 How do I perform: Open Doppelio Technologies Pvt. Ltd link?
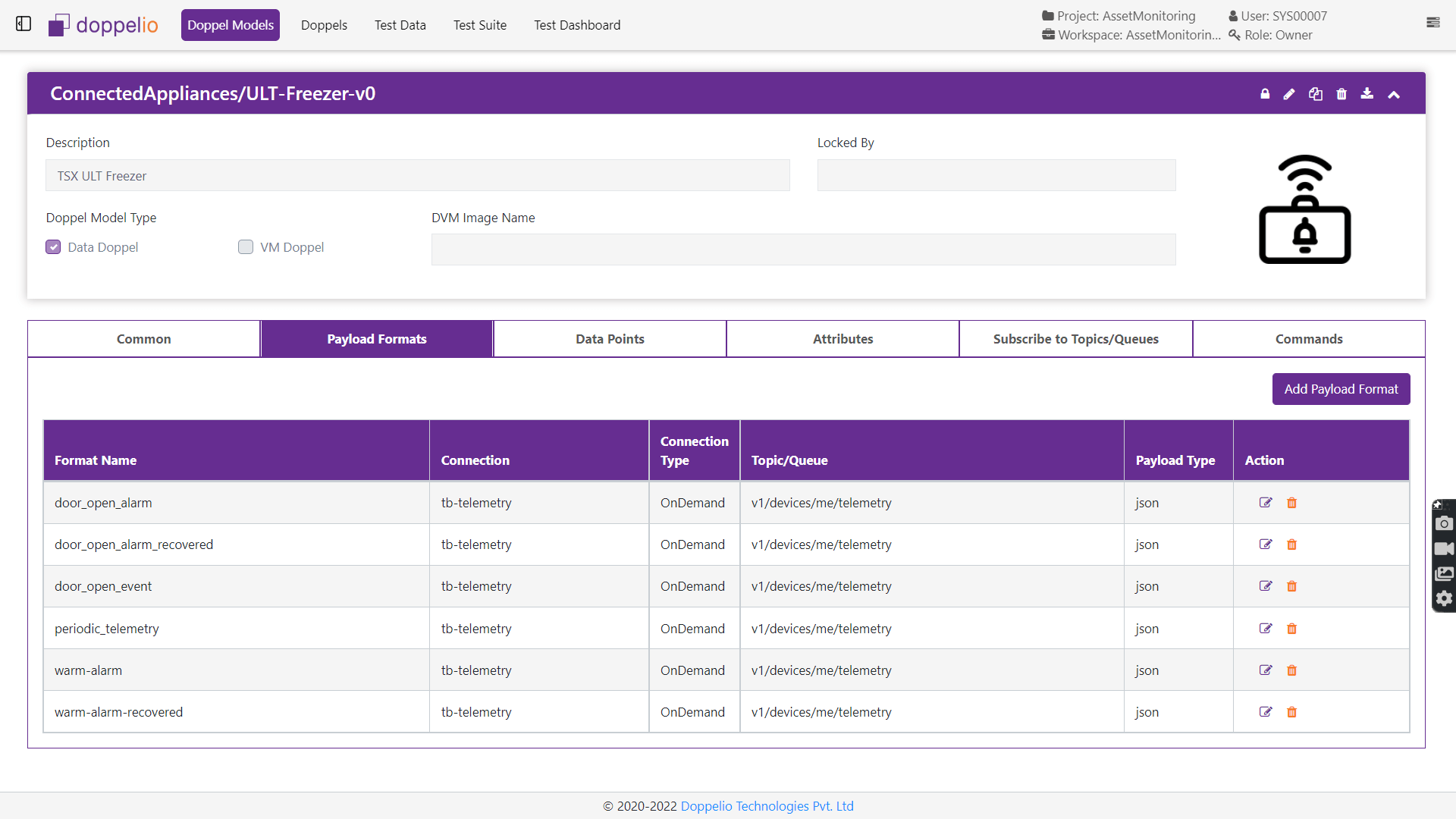click(x=767, y=806)
